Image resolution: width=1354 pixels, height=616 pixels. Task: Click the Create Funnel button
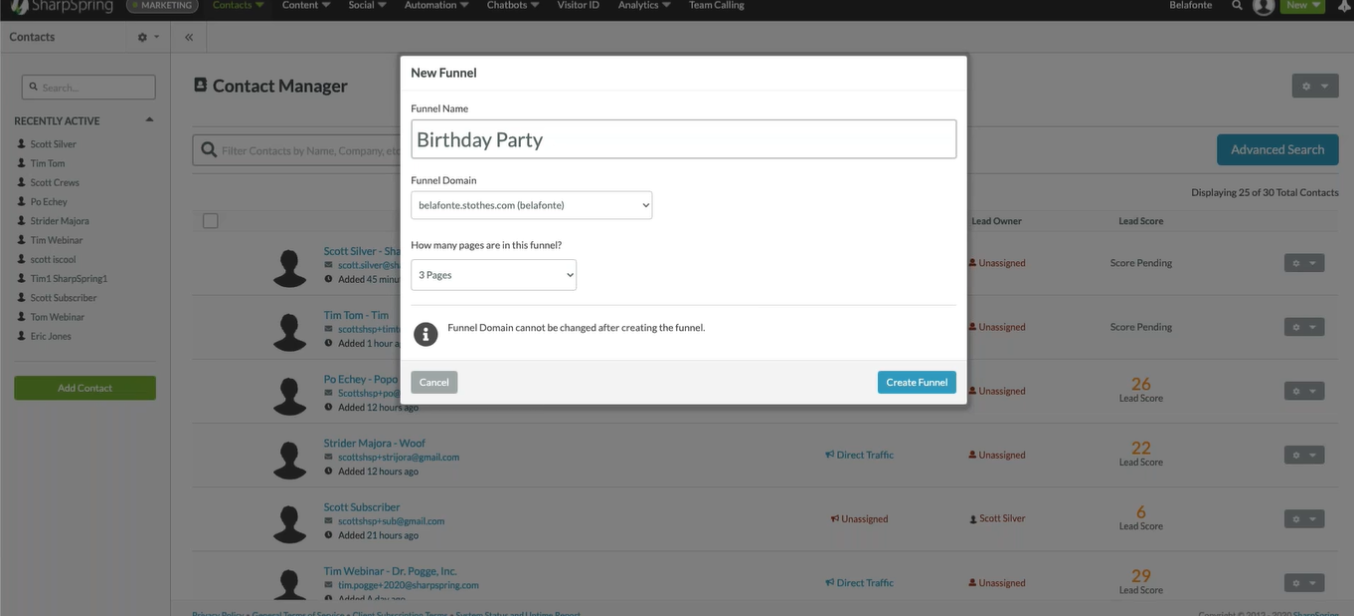(916, 382)
